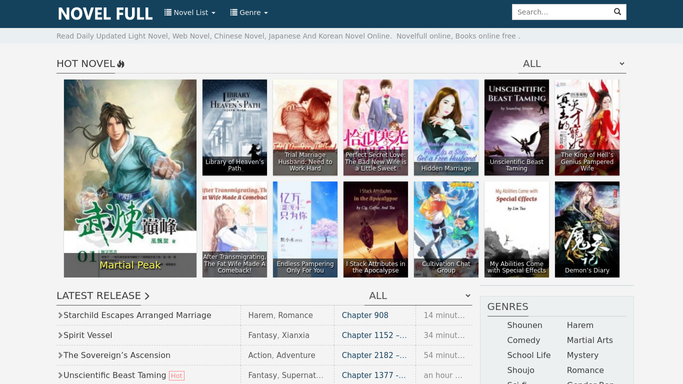
Task: Select the Comedy genre
Action: point(524,340)
